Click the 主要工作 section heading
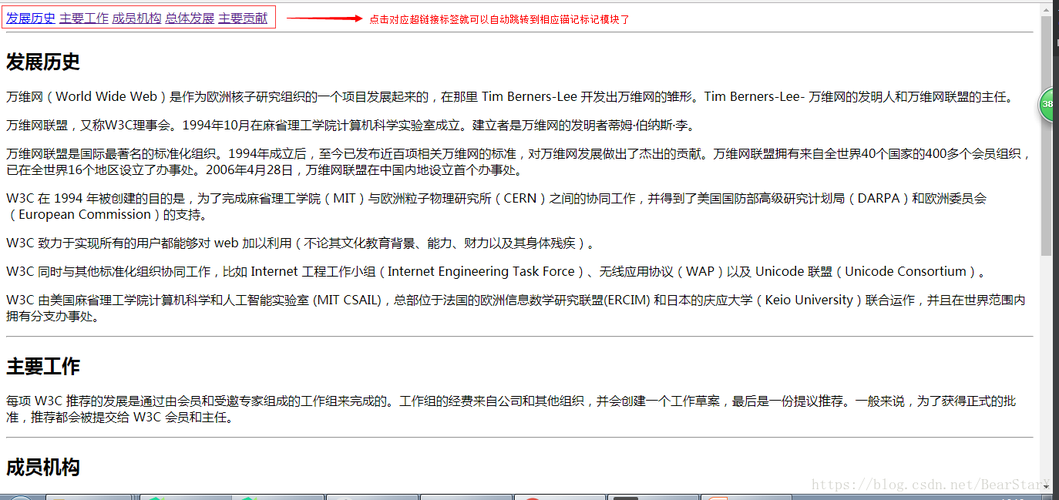Viewport: 1059px width, 500px height. coord(43,367)
